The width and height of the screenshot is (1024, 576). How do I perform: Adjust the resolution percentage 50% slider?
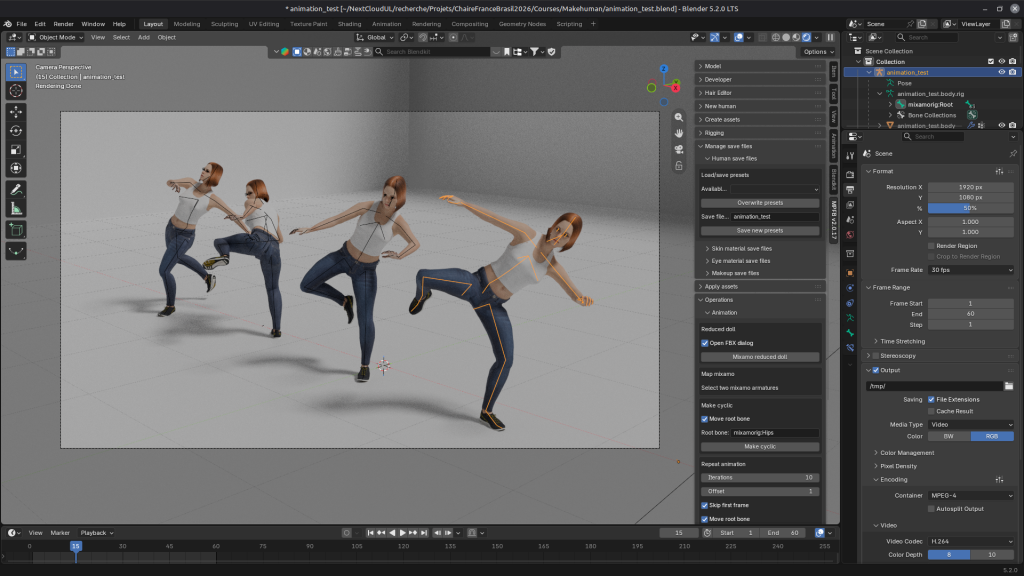click(x=971, y=208)
